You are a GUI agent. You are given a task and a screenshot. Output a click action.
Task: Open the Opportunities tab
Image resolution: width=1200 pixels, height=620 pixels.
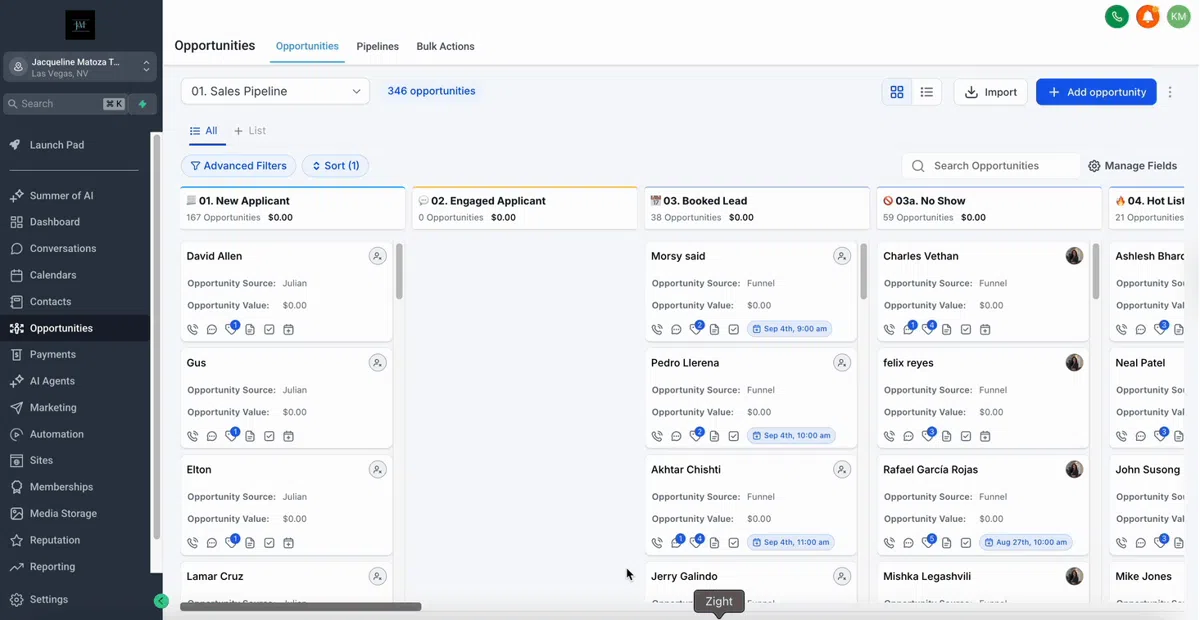[x=307, y=46]
